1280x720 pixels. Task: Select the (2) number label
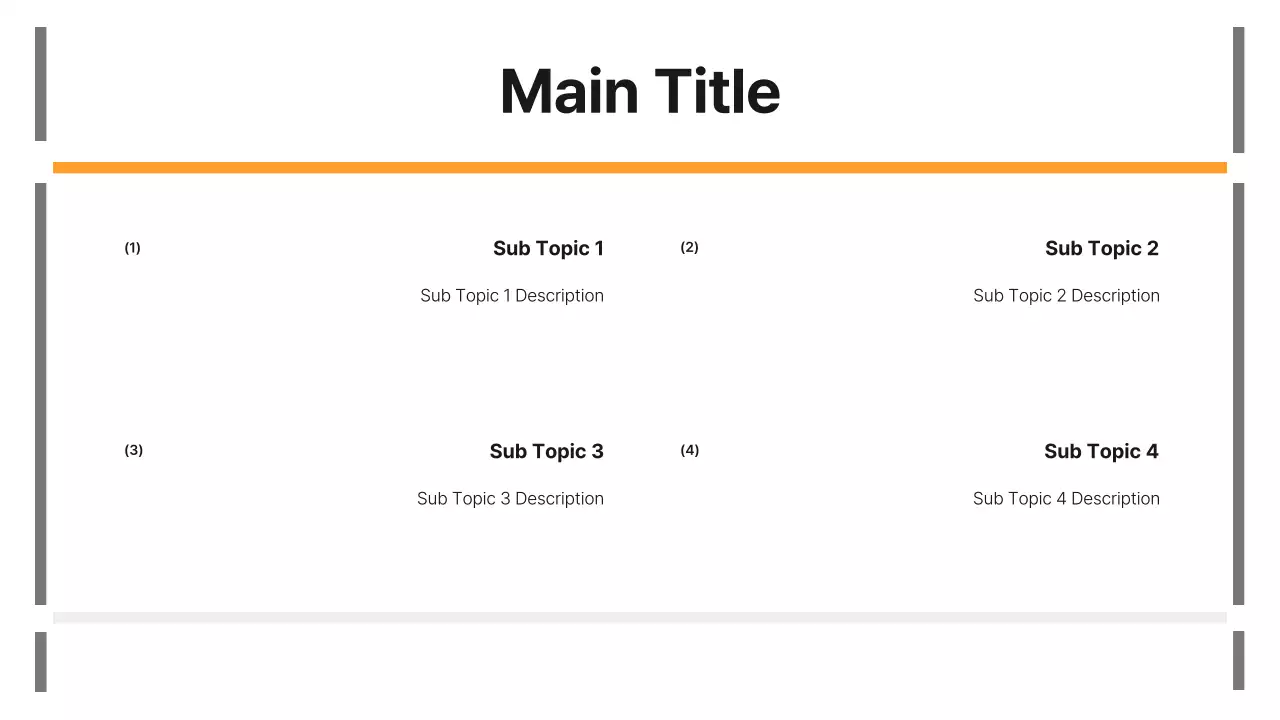pyautogui.click(x=690, y=247)
